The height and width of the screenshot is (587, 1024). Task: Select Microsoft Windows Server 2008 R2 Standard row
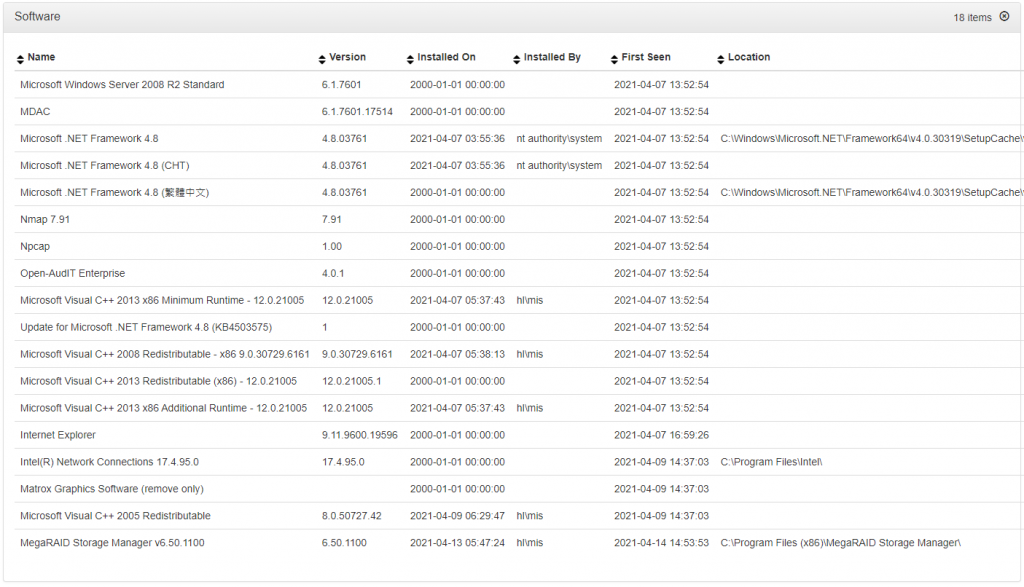pos(519,85)
